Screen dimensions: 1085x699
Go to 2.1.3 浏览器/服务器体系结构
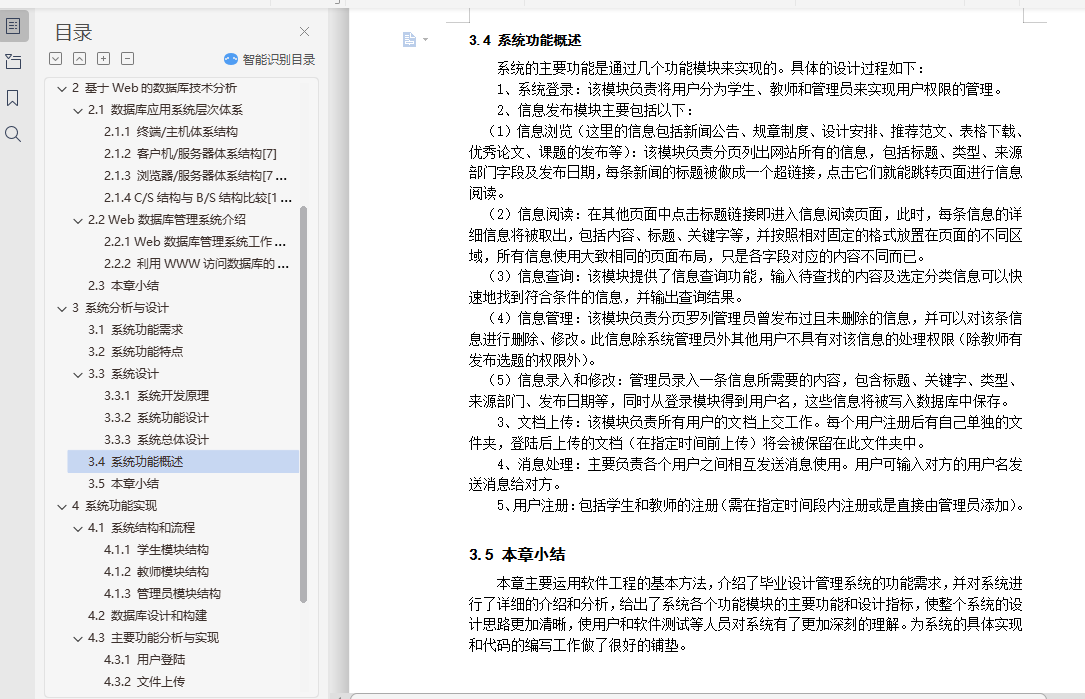pos(195,176)
